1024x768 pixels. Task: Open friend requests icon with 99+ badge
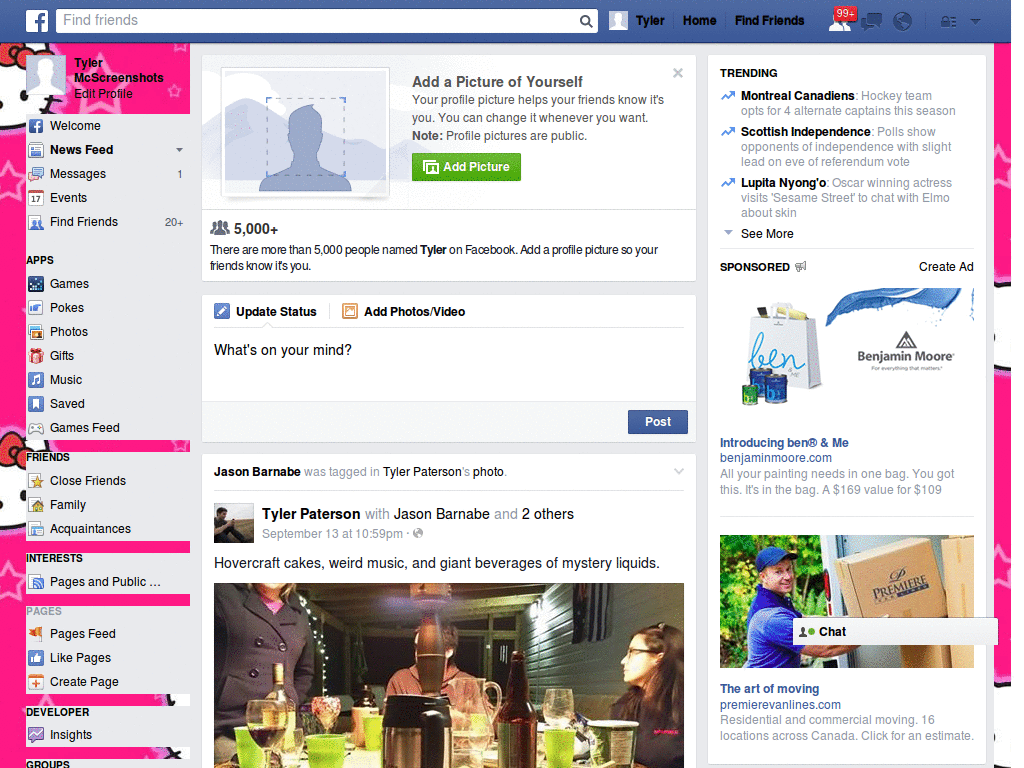click(840, 21)
